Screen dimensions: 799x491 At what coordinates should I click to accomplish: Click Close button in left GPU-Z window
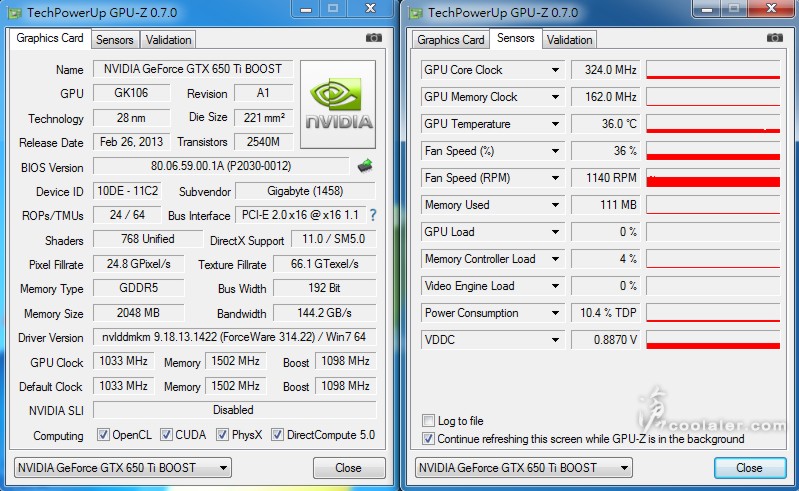coord(349,468)
